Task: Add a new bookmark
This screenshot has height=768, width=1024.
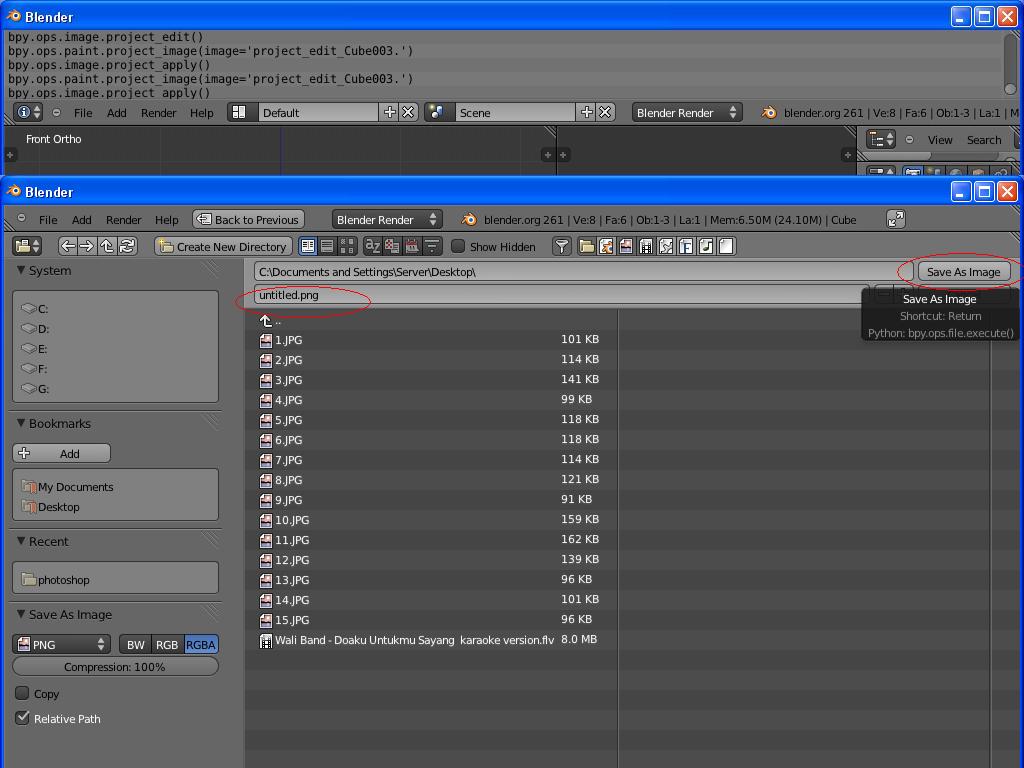Action: (x=61, y=453)
